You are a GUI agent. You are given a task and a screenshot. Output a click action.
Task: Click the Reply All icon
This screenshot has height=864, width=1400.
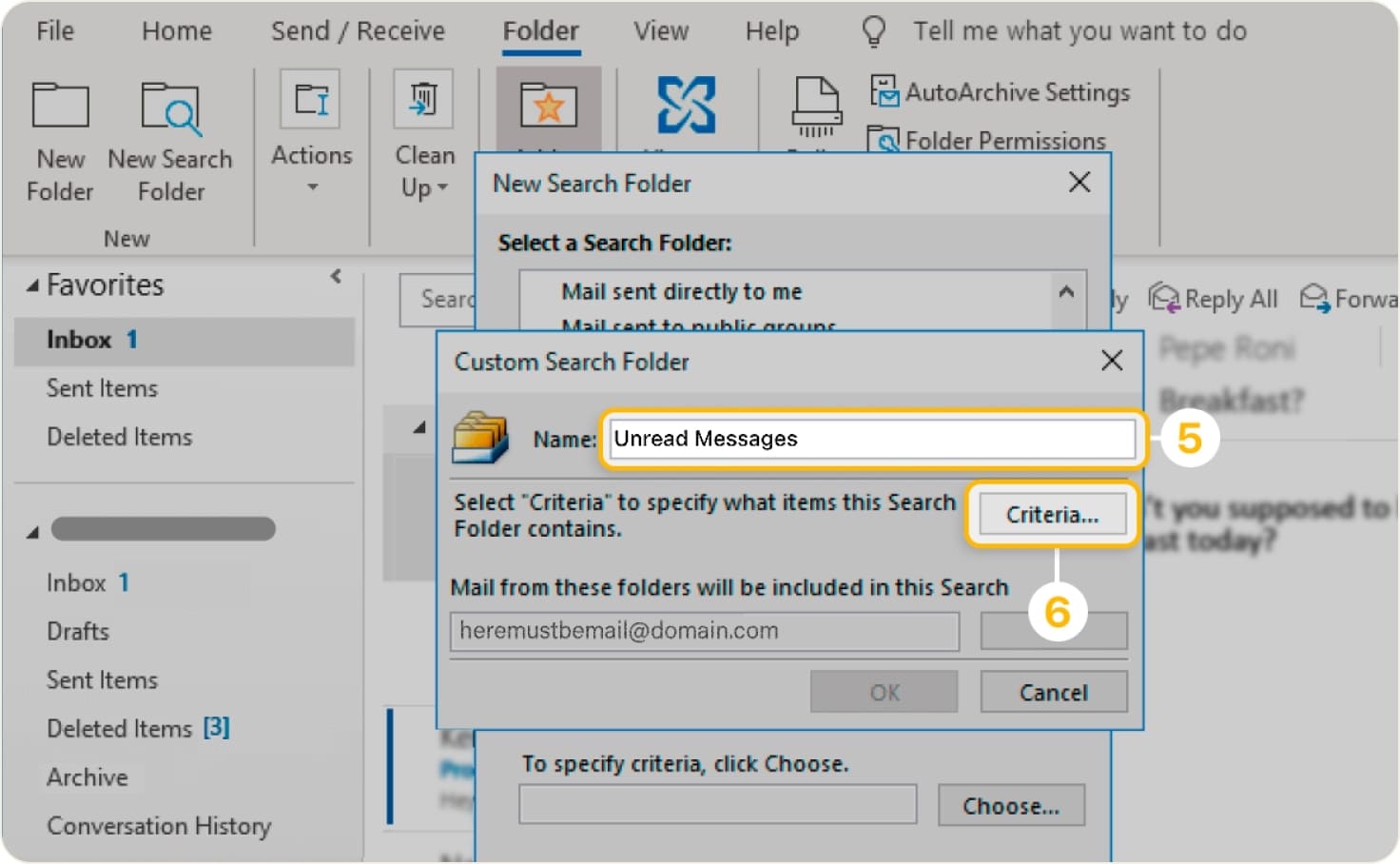coord(1164,298)
